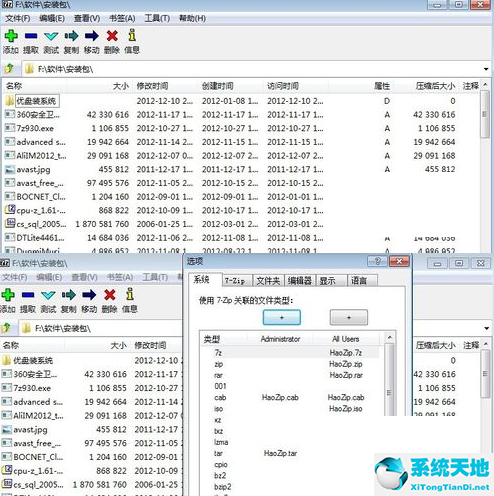
Task: Click the up-folder arrow icon in top window
Action: [9, 69]
